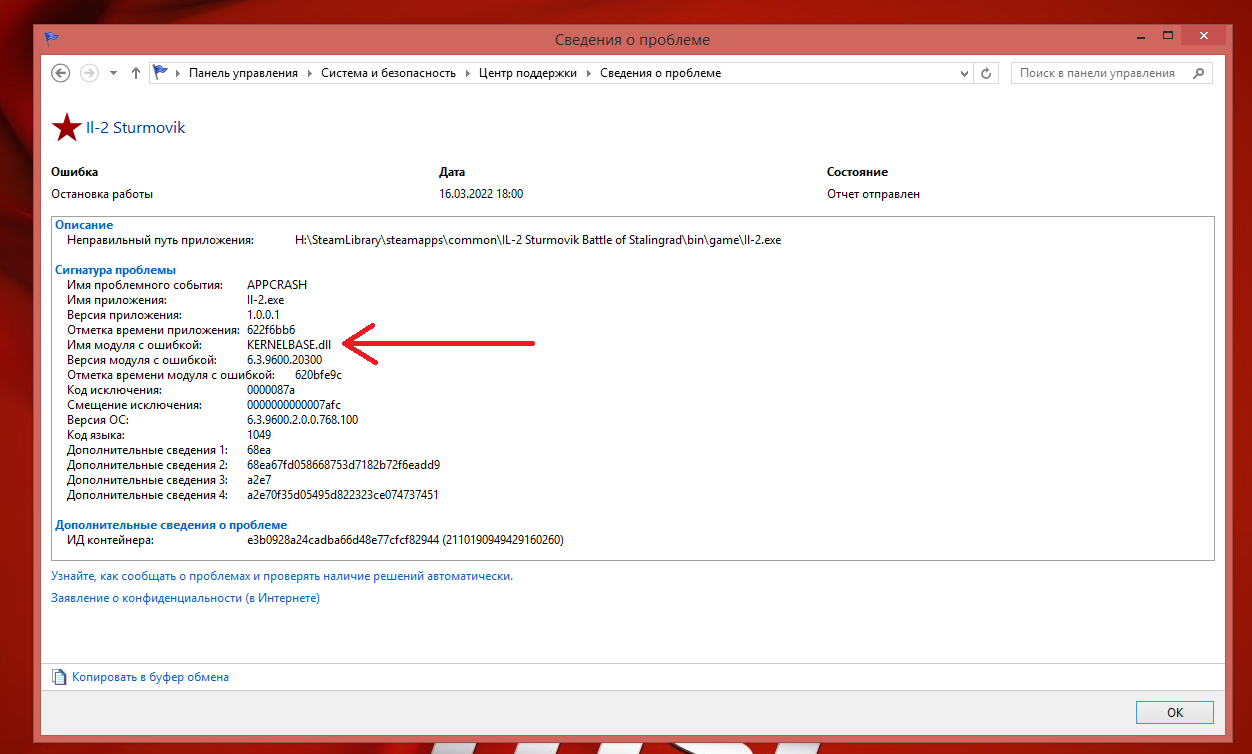The width and height of the screenshot is (1252, 754).
Task: Click the Back navigation arrow
Action: click(60, 73)
